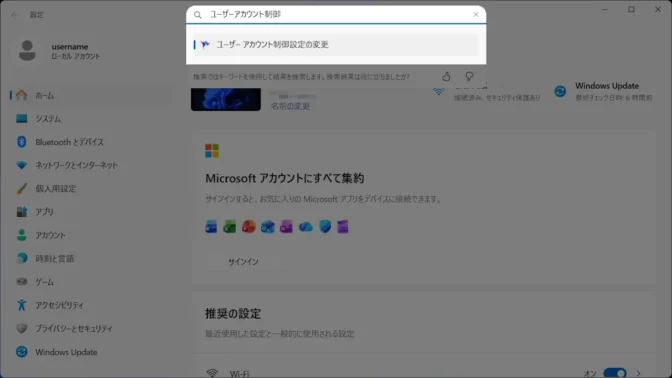Viewport: 672px width, 378px height.
Task: Open 個人用設定 category
Action: coord(91,189)
